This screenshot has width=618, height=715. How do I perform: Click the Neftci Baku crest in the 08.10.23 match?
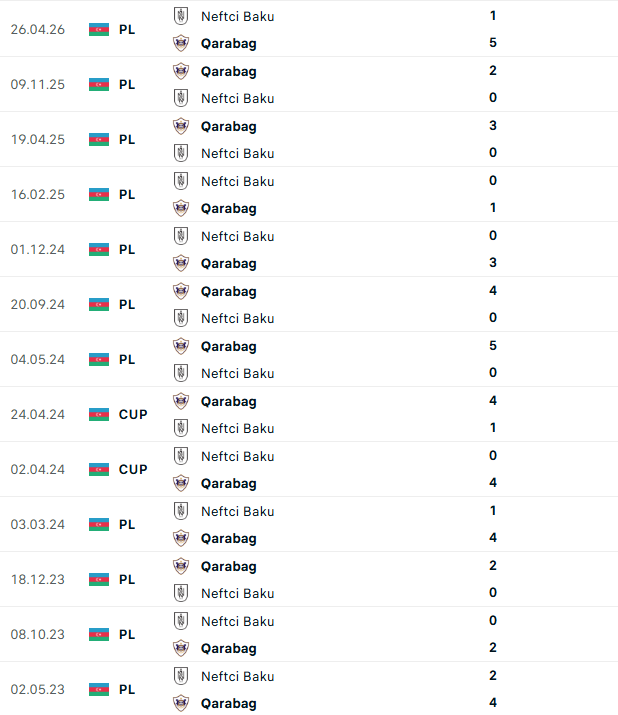180,621
